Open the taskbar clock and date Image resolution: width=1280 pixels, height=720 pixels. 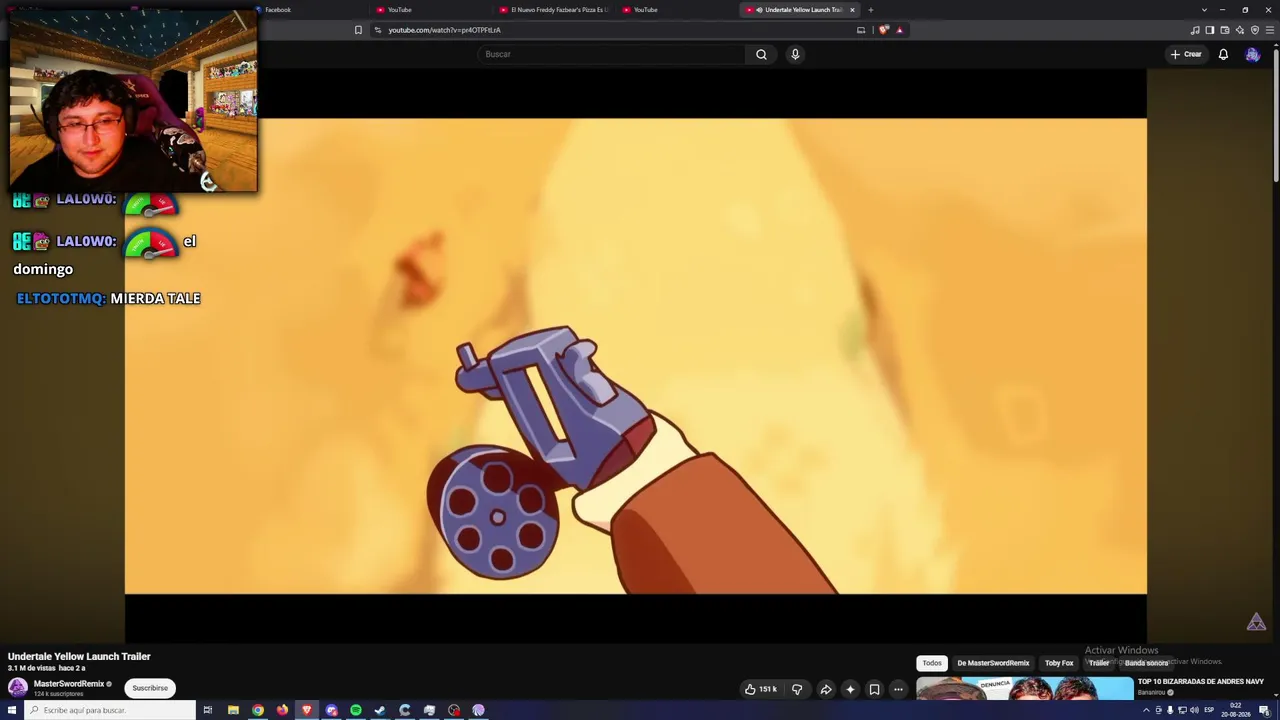1236,710
